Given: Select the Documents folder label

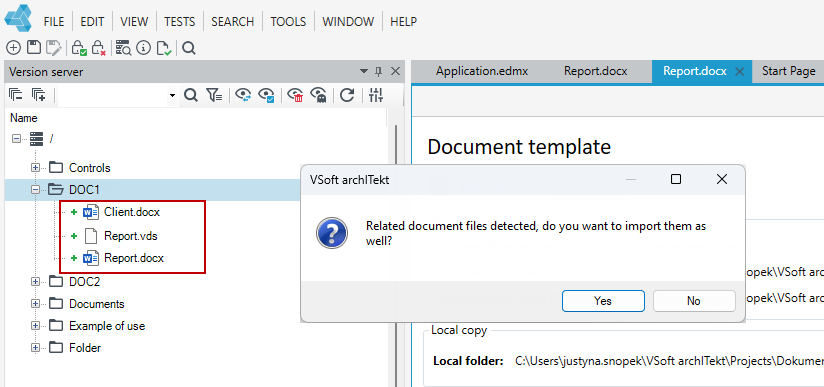Looking at the screenshot, I should coord(97,304).
